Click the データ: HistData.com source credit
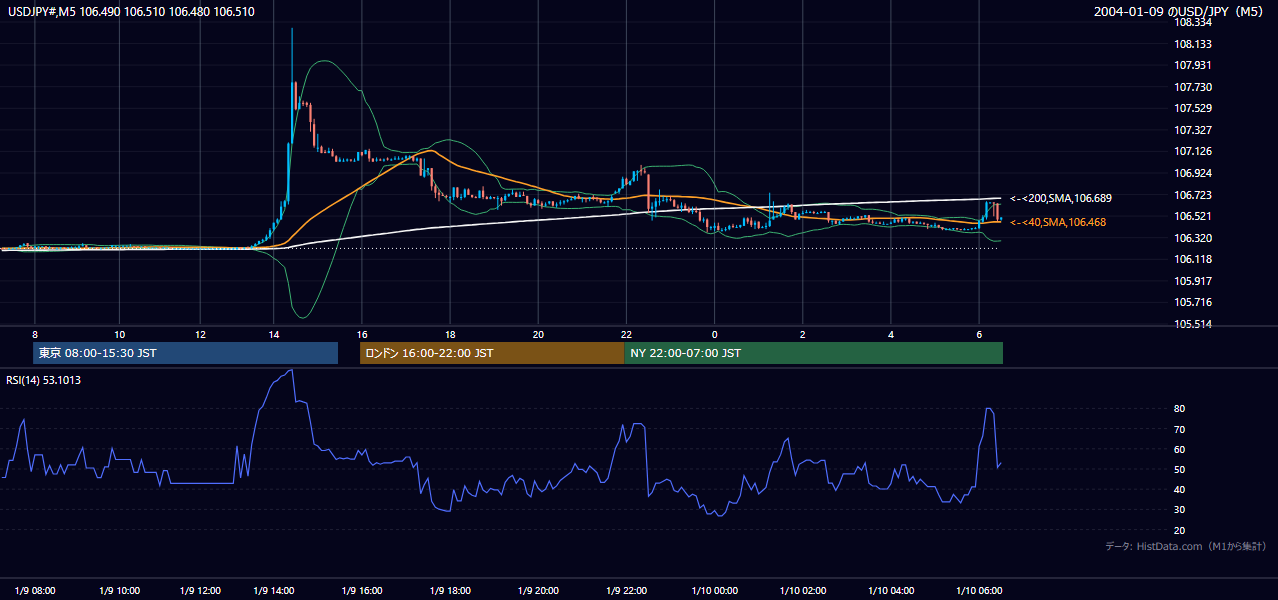Image resolution: width=1278 pixels, height=600 pixels. point(1186,546)
